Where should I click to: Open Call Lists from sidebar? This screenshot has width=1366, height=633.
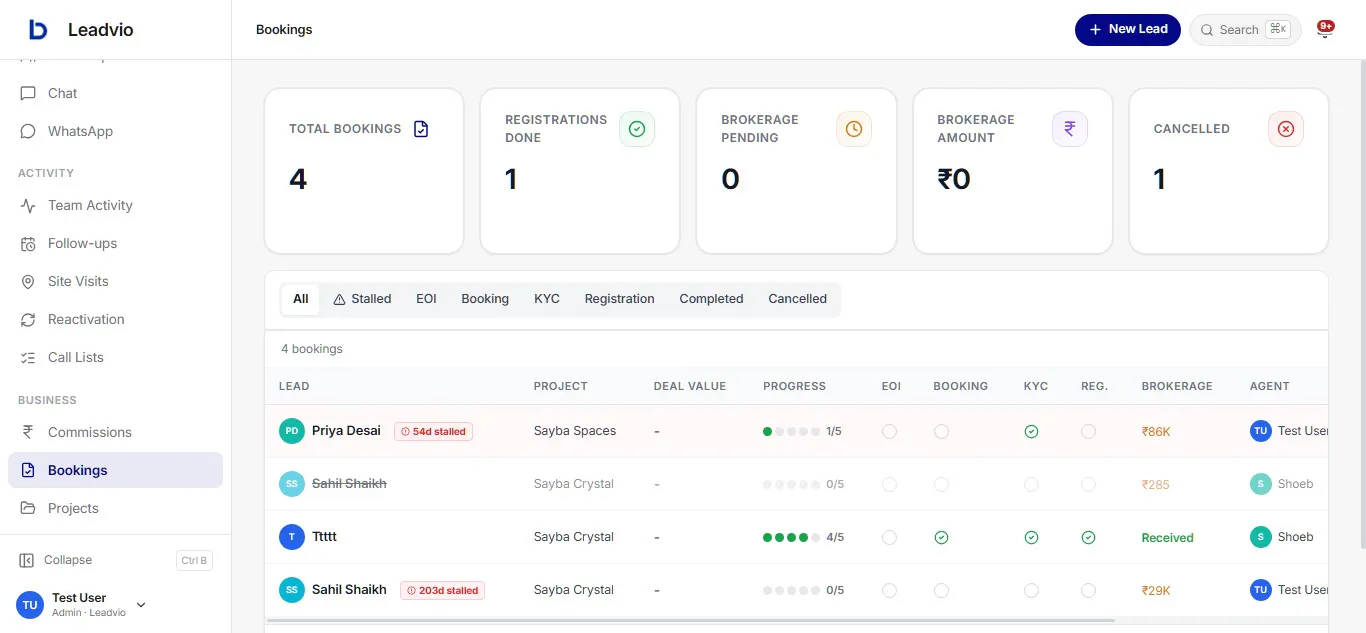click(x=115, y=357)
